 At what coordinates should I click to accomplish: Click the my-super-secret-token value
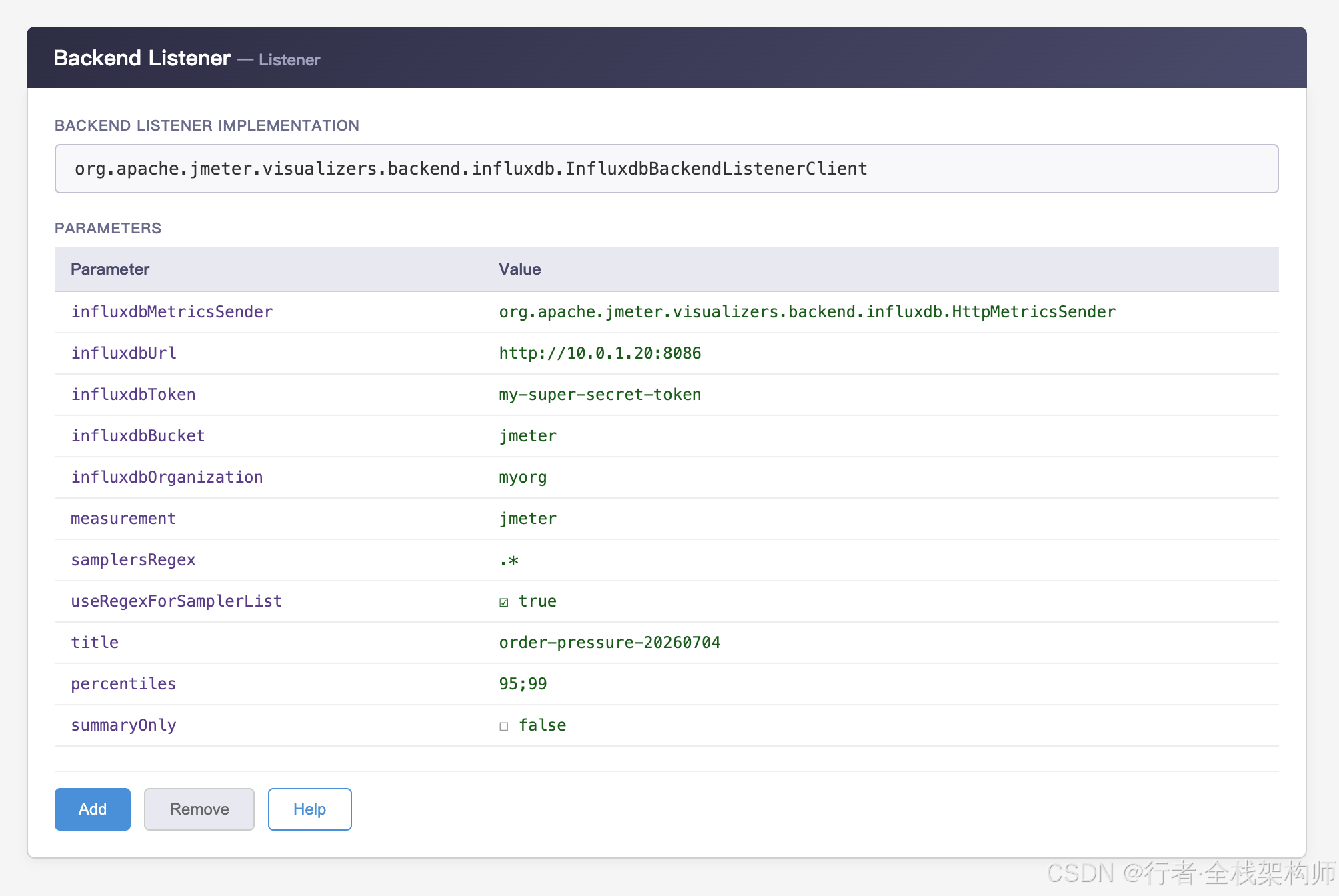600,395
